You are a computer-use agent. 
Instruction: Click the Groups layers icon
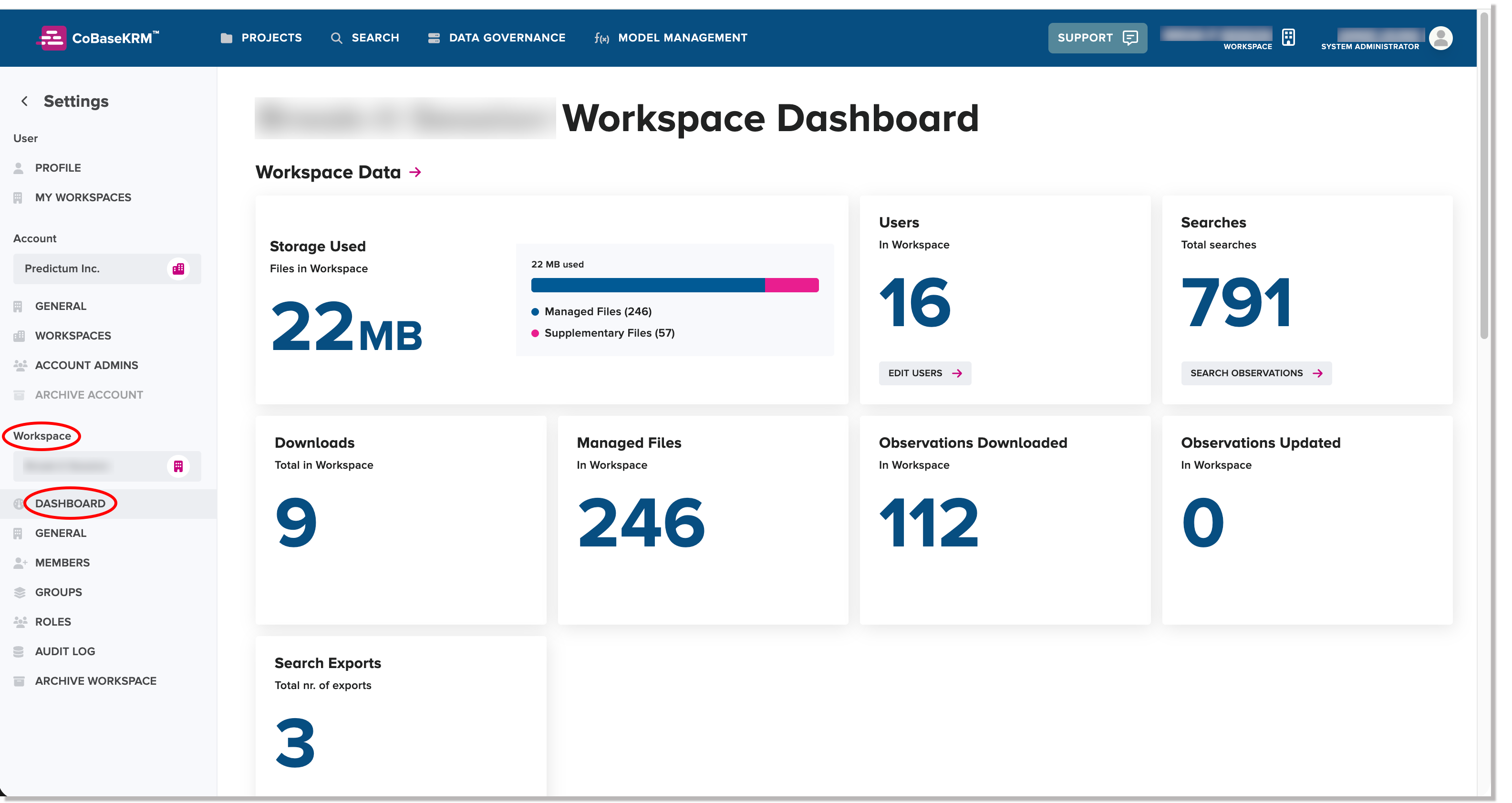20,592
